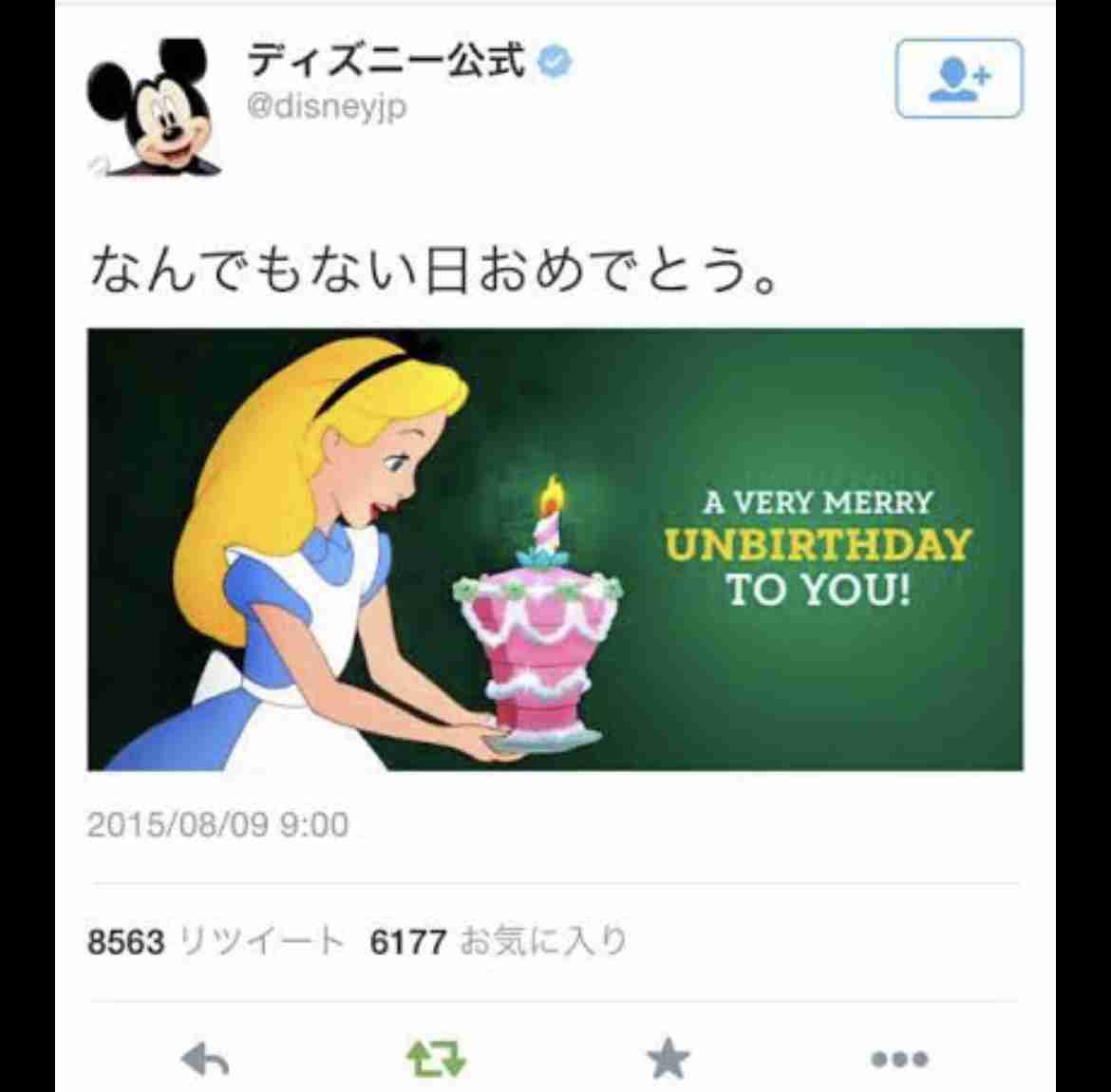1111x1092 pixels.
Task: Follow the account with the add-user button
Action: click(x=959, y=79)
